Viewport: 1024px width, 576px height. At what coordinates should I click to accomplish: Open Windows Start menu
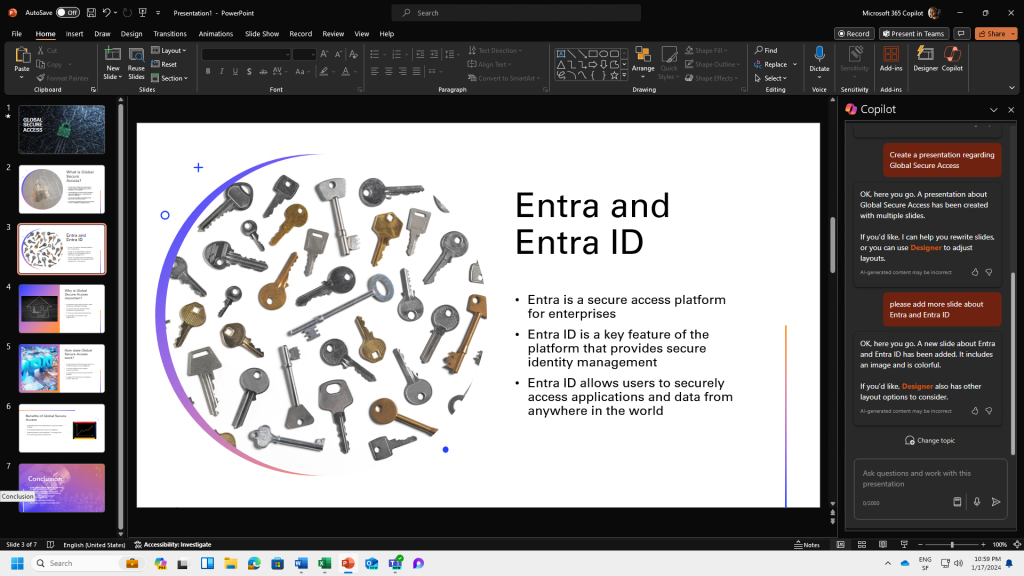coord(18,563)
